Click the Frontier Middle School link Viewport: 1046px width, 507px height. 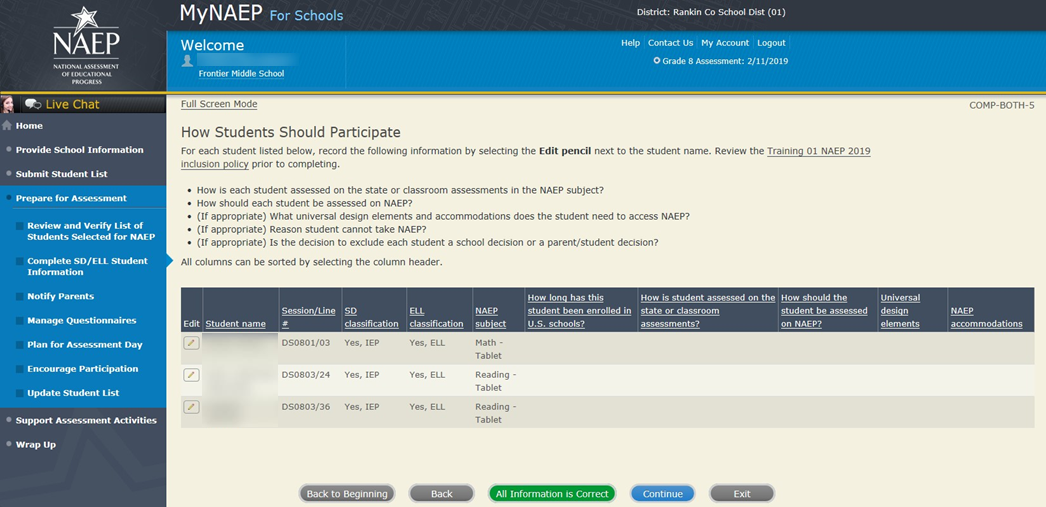tap(241, 73)
